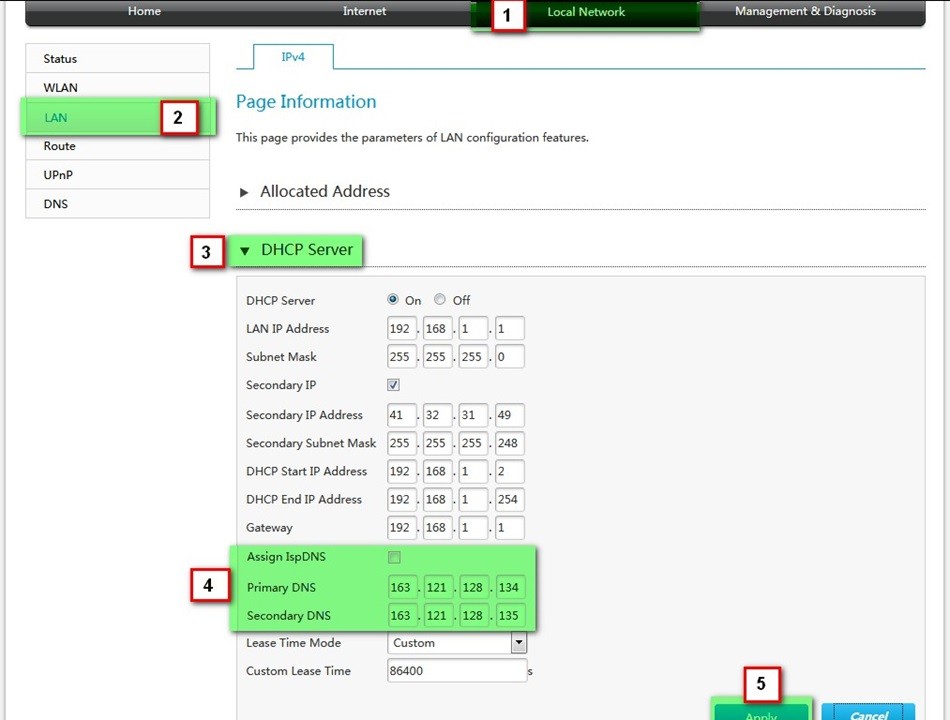
Task: Open the Home top menu
Action: [145, 12]
